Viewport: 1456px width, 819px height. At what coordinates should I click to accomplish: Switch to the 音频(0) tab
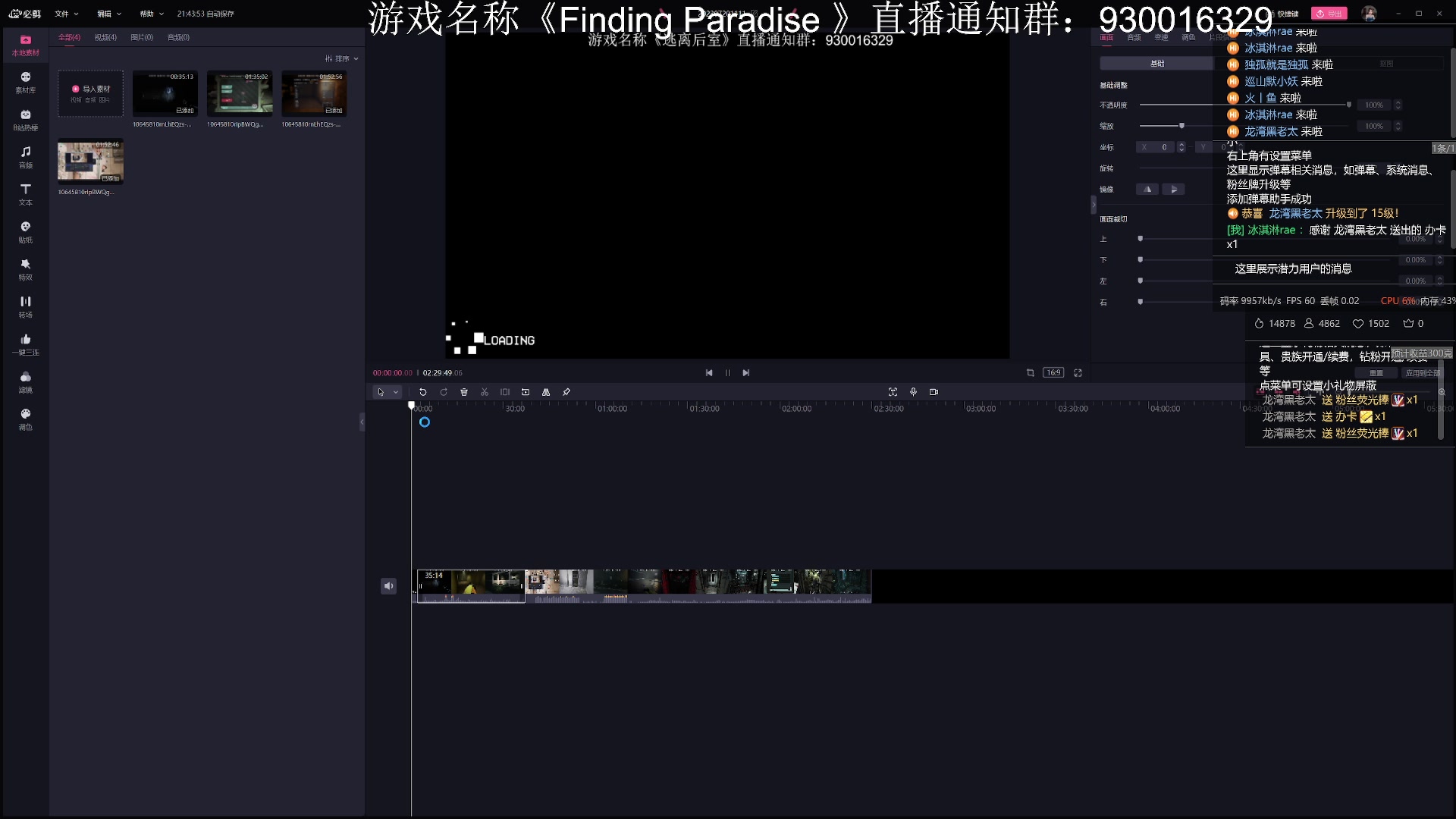[x=178, y=37]
